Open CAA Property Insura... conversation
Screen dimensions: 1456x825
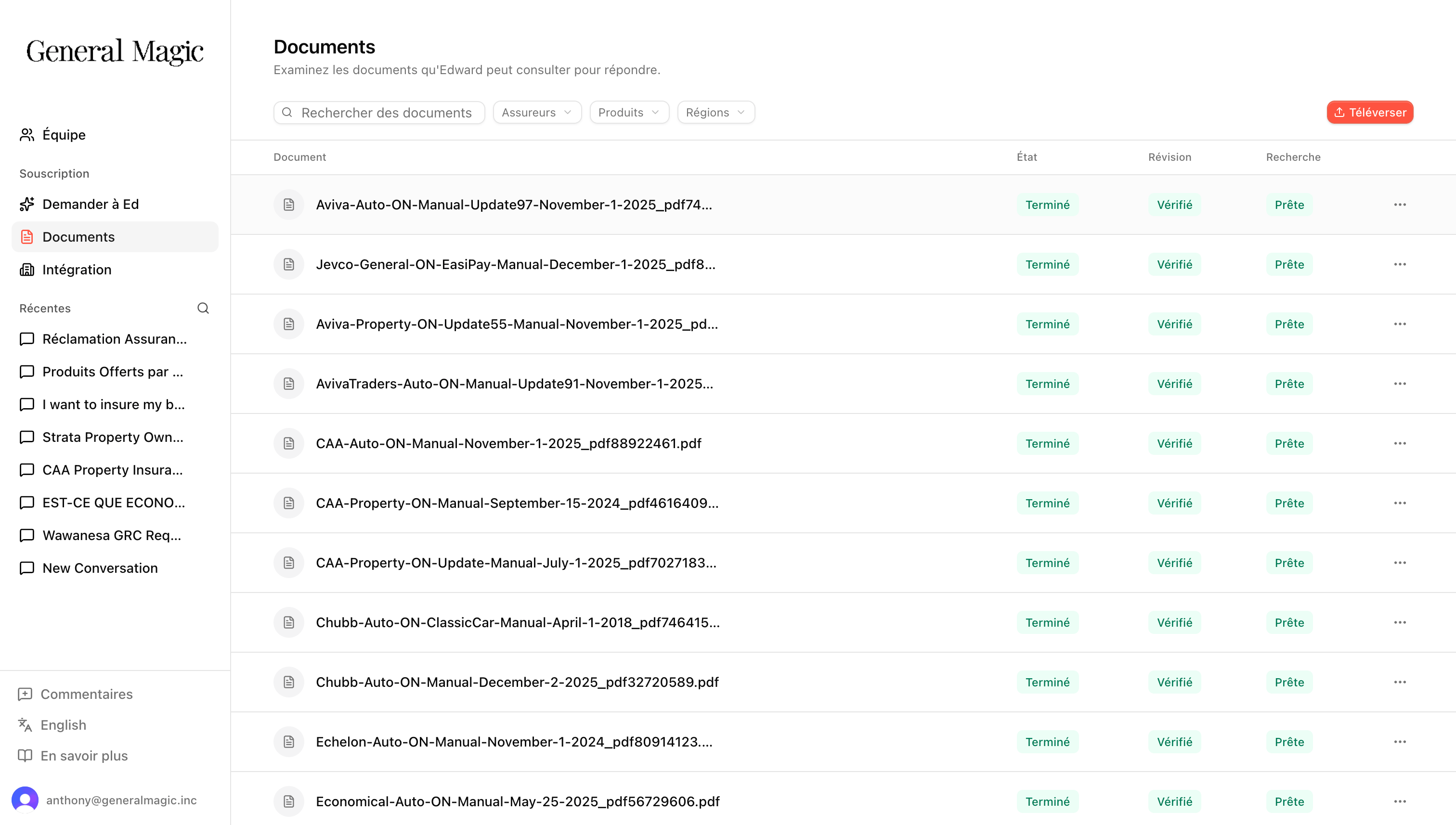pyautogui.click(x=115, y=470)
